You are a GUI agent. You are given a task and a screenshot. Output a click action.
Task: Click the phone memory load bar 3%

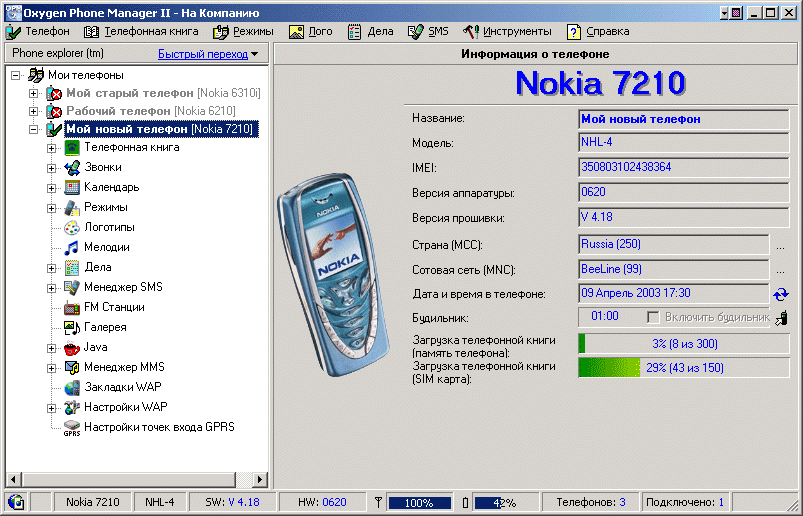click(x=684, y=343)
